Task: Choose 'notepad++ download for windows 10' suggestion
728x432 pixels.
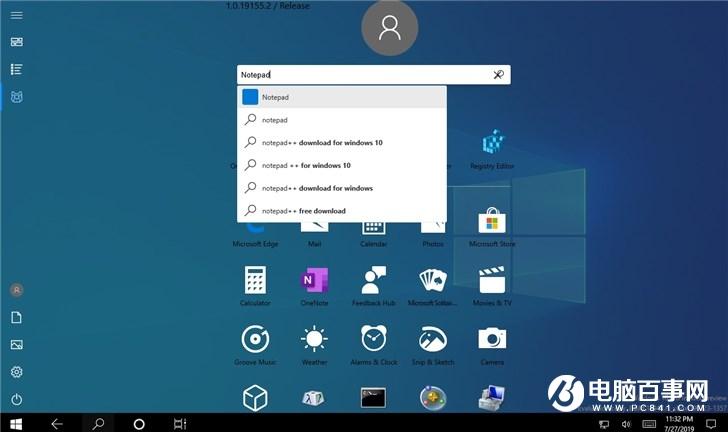Action: [x=342, y=143]
